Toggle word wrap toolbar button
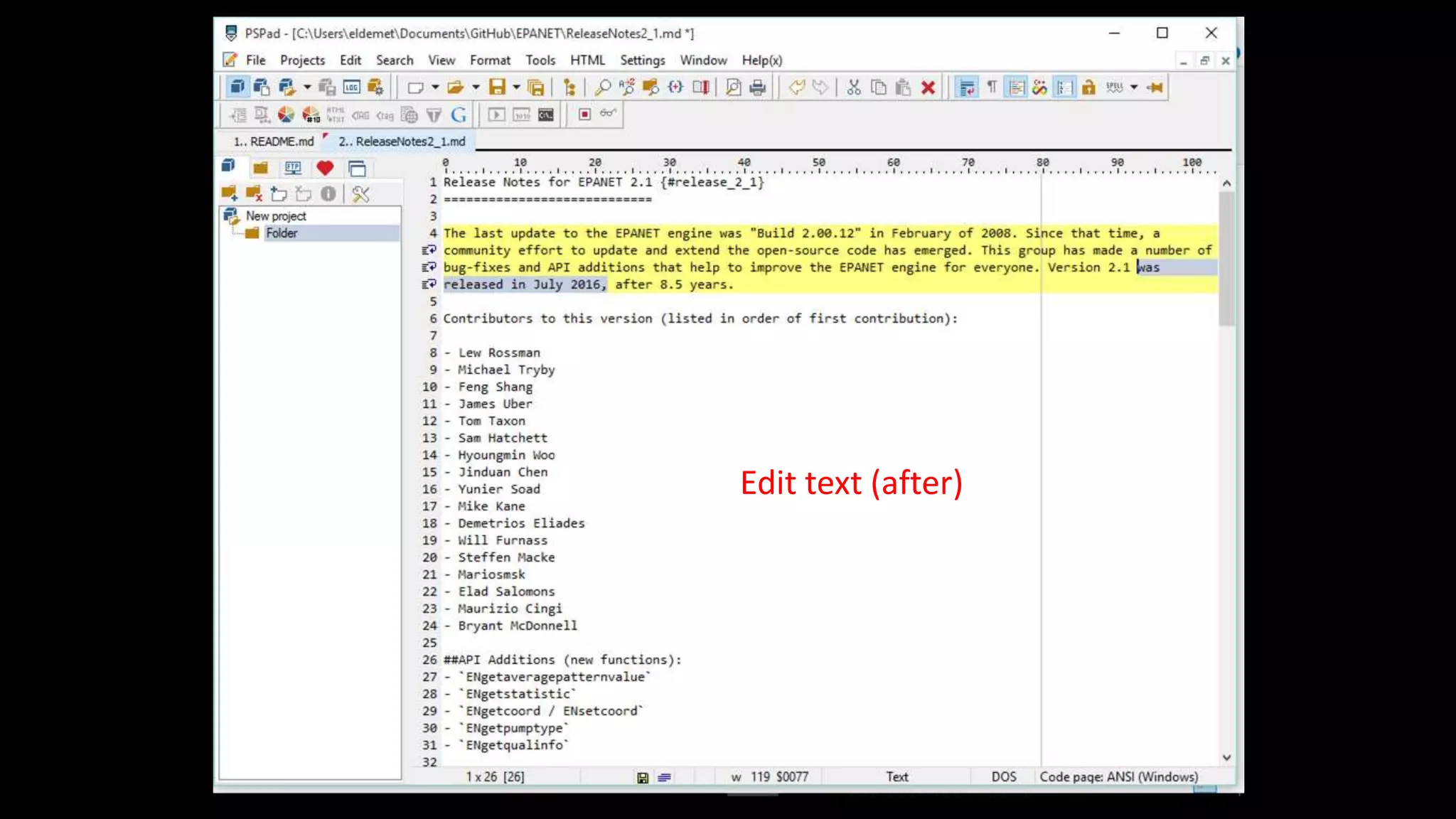 pyautogui.click(x=967, y=87)
